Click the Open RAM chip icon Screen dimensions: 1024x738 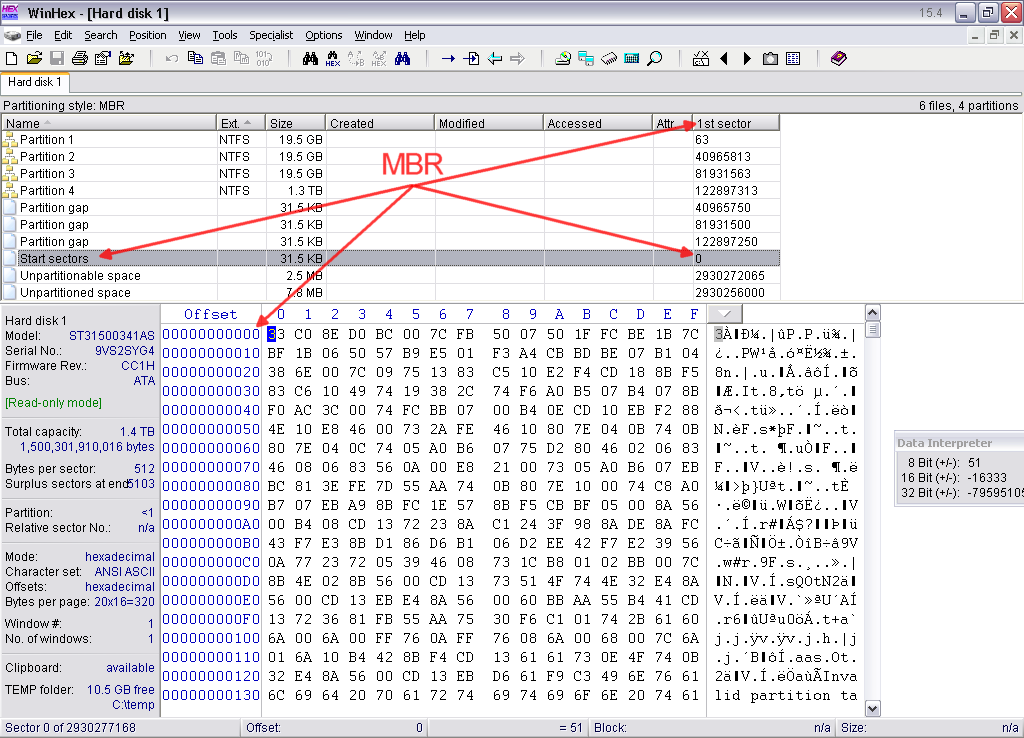click(x=609, y=59)
